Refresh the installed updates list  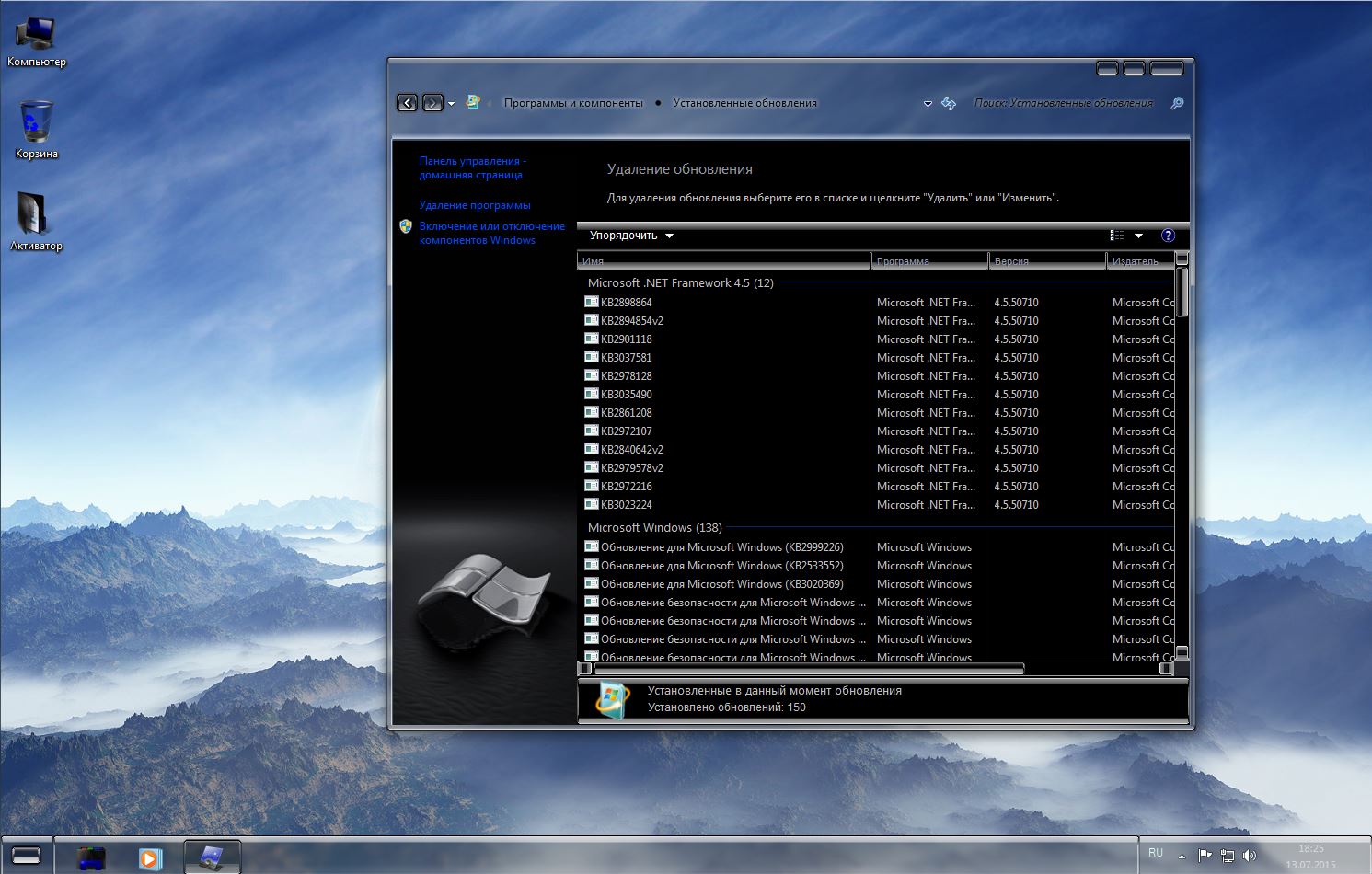click(949, 103)
